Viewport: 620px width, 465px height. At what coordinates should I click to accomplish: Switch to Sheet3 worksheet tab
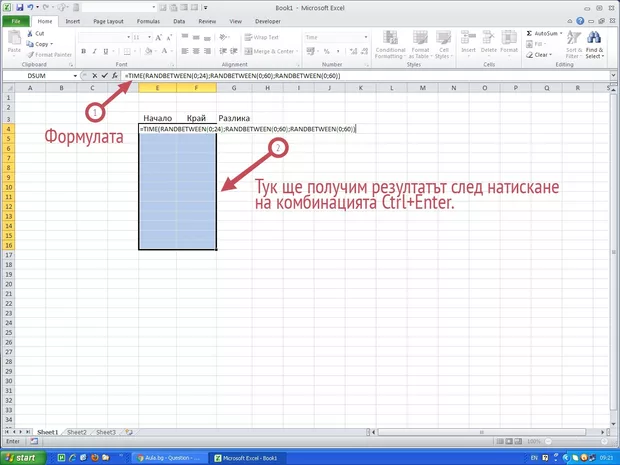[x=106, y=432]
